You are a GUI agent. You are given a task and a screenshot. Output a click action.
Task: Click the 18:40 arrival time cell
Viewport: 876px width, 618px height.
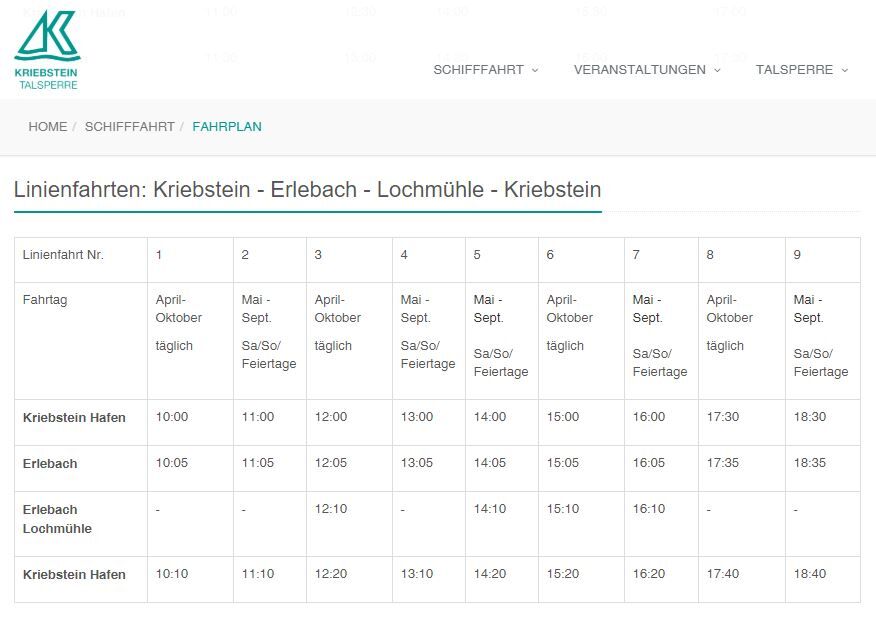point(810,575)
